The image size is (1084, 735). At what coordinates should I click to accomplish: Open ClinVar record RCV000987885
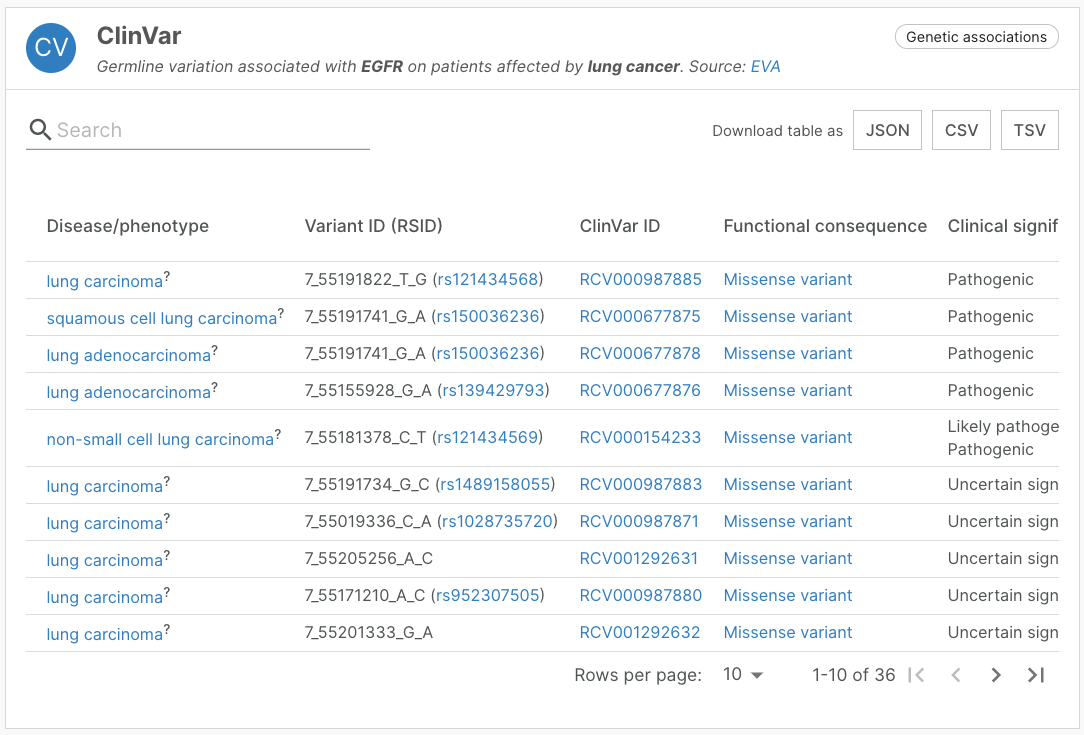639,280
